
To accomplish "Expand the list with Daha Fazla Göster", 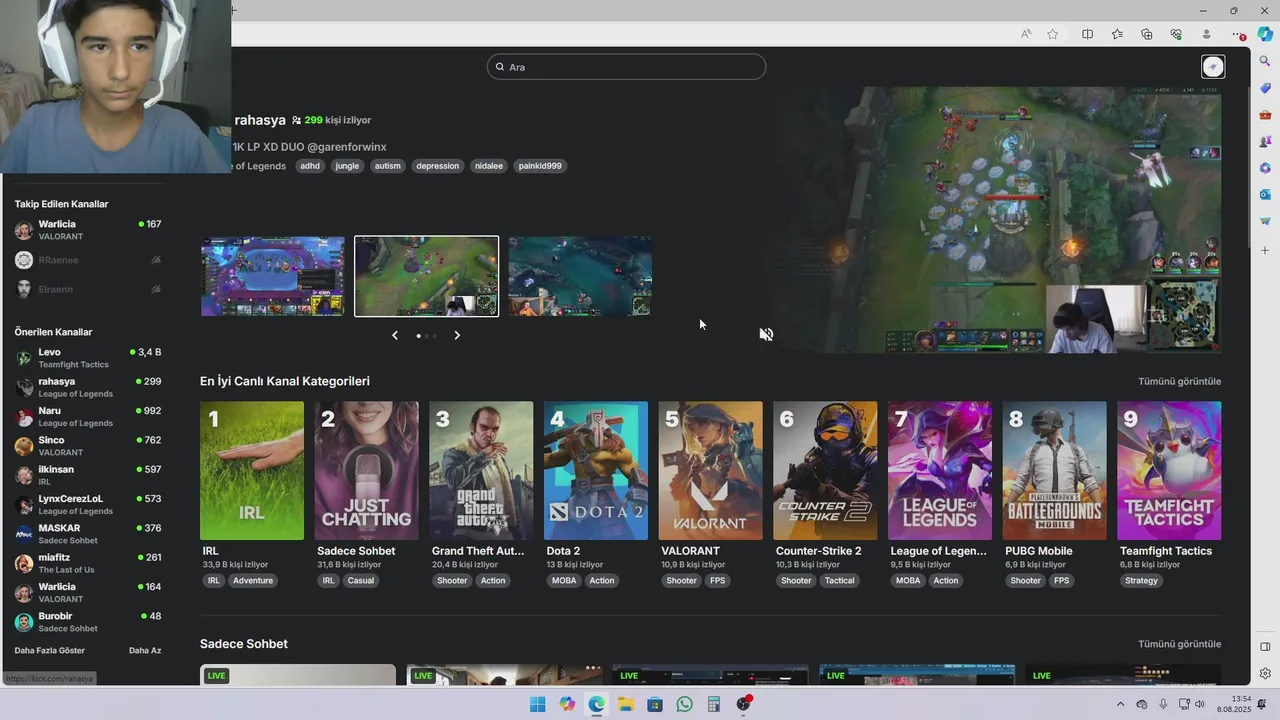I will point(50,650).
